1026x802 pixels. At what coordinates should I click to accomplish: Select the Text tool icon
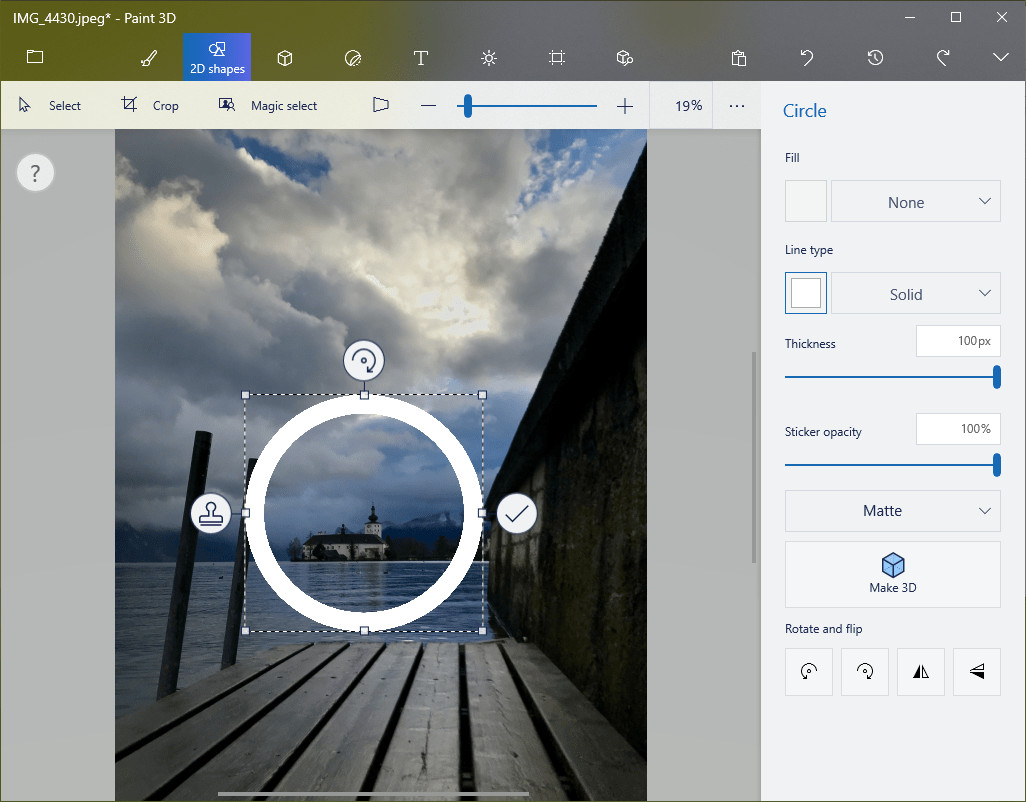[421, 58]
